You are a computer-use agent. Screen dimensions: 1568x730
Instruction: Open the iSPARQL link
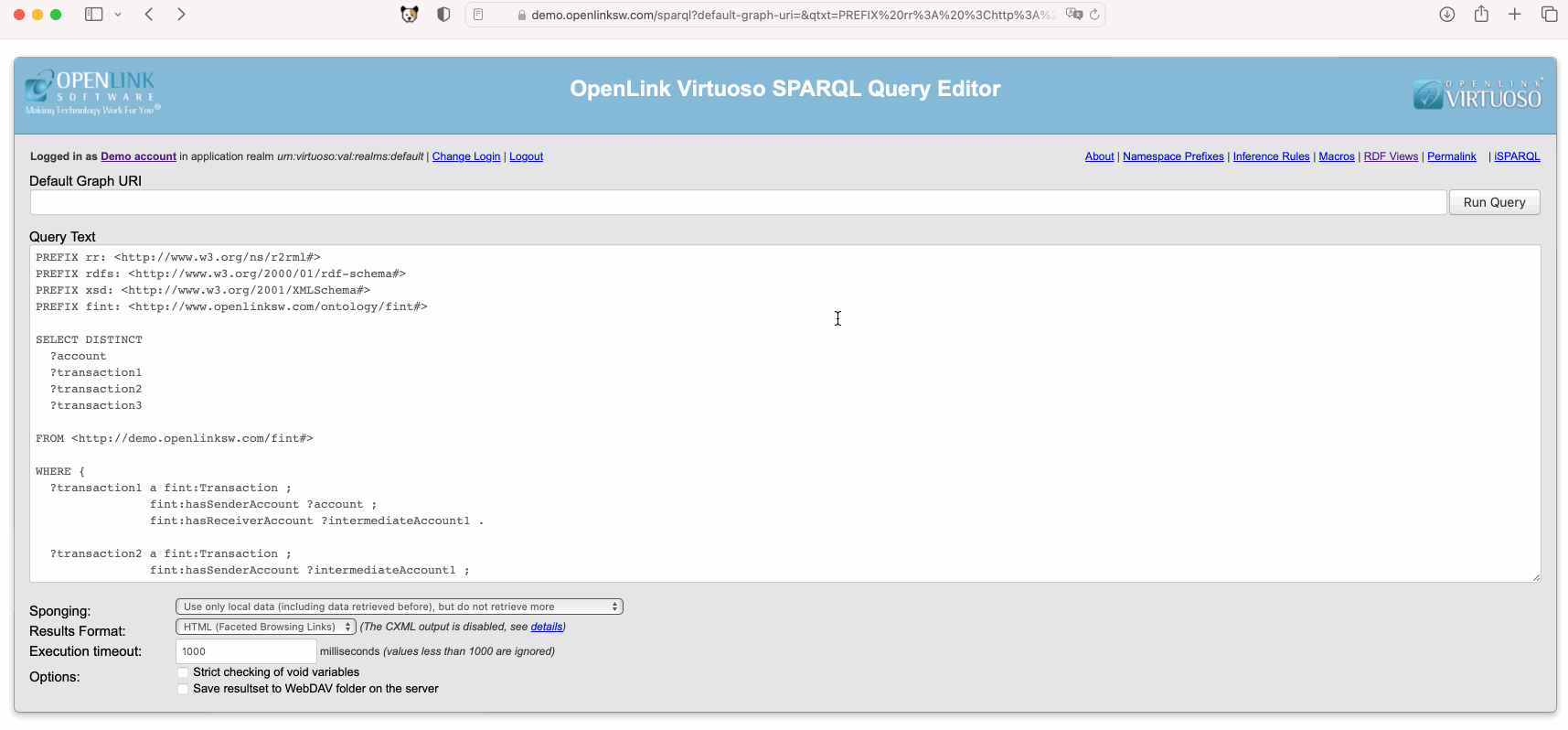(1517, 156)
